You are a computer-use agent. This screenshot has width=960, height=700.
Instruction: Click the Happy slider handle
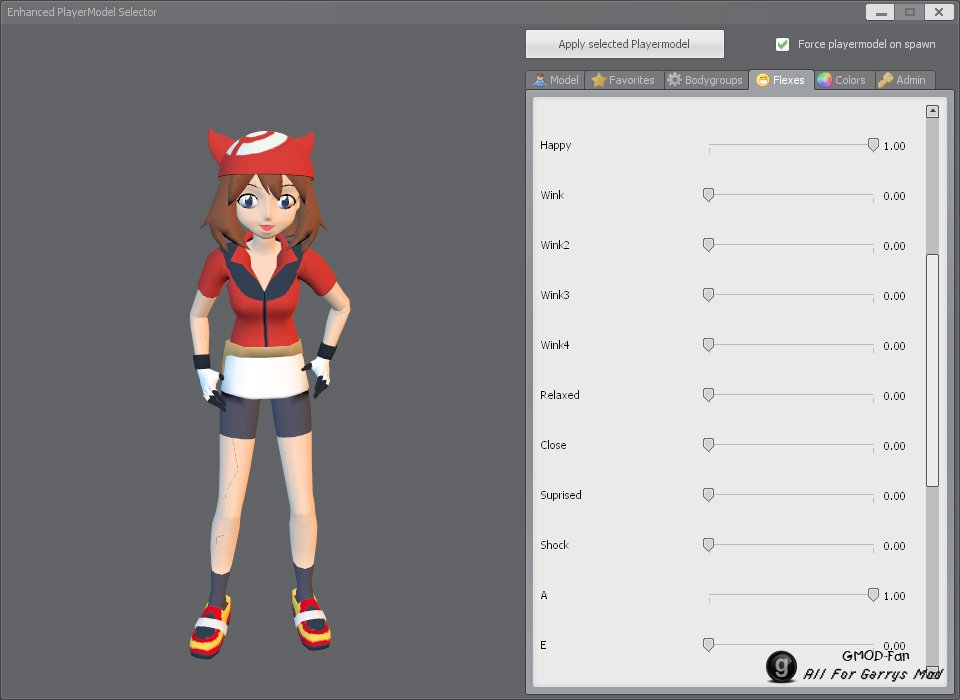coord(873,145)
